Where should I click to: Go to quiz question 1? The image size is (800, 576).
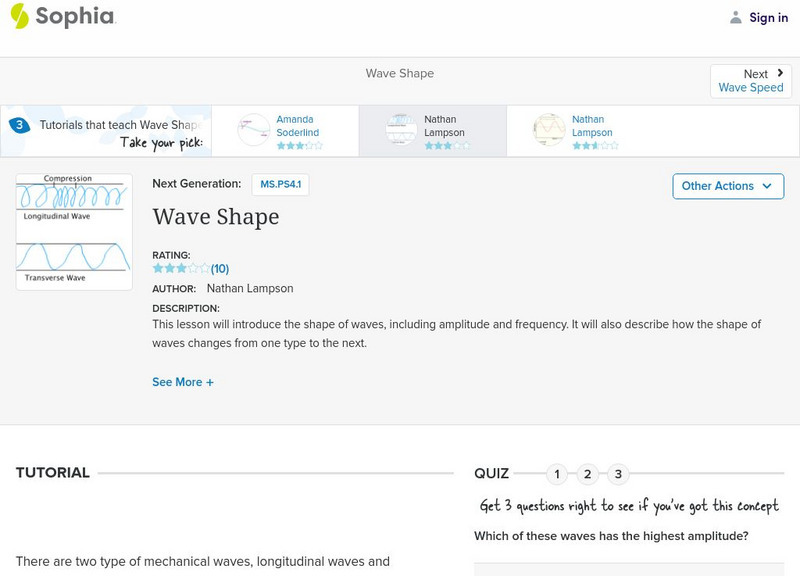pos(557,474)
